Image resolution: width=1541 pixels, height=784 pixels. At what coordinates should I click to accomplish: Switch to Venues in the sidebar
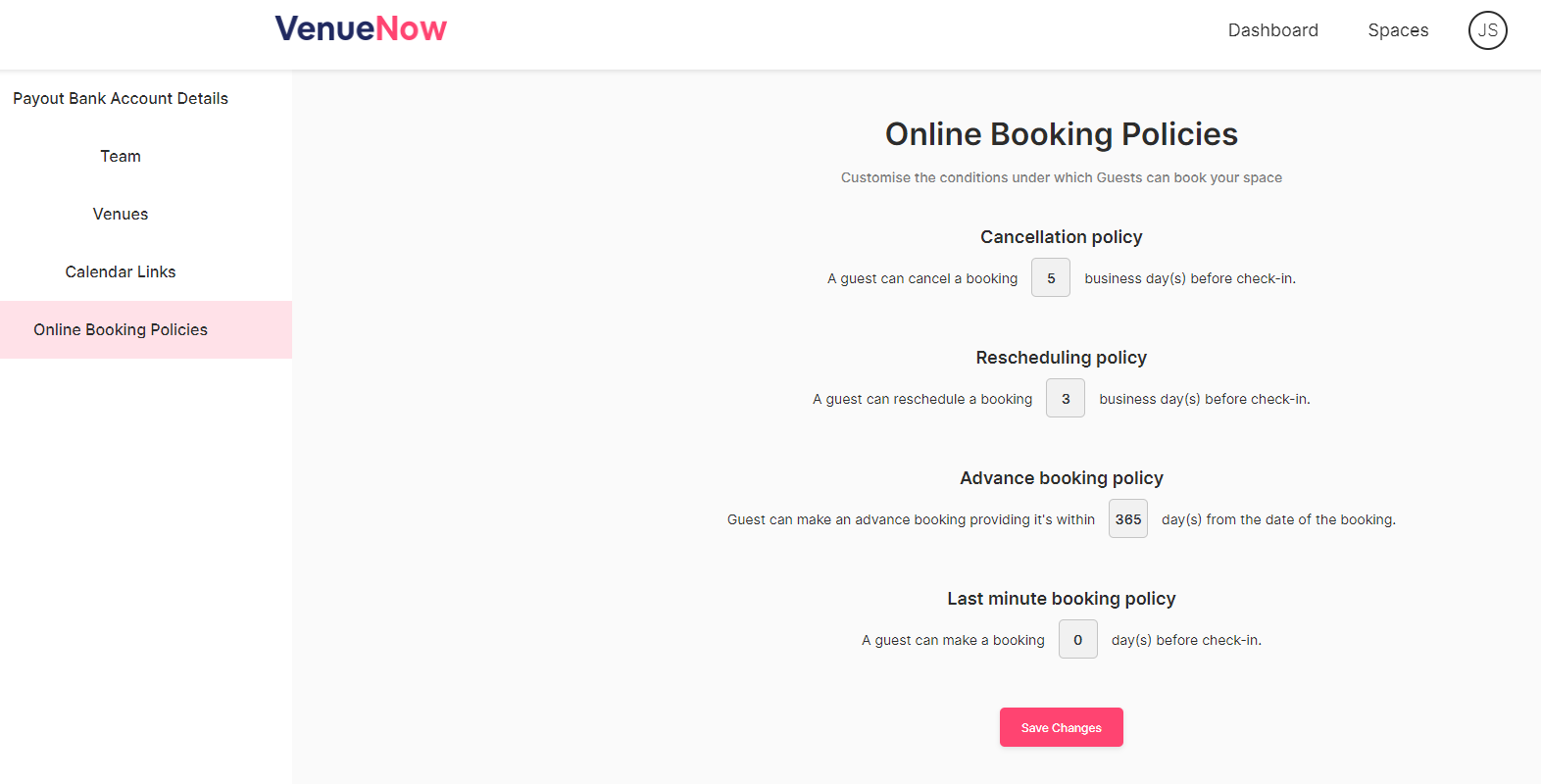[x=121, y=214]
